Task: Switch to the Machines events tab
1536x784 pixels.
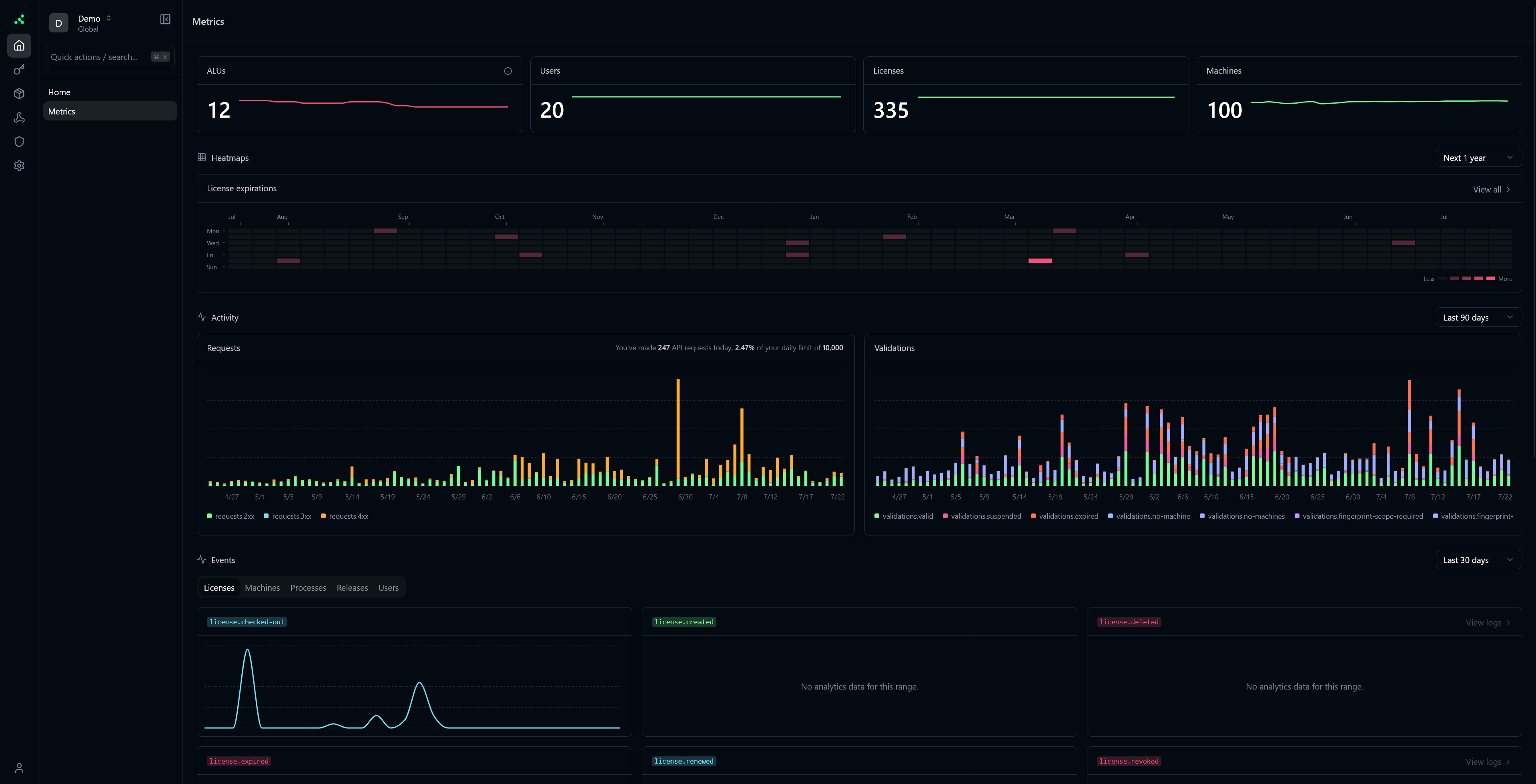Action: [263, 588]
